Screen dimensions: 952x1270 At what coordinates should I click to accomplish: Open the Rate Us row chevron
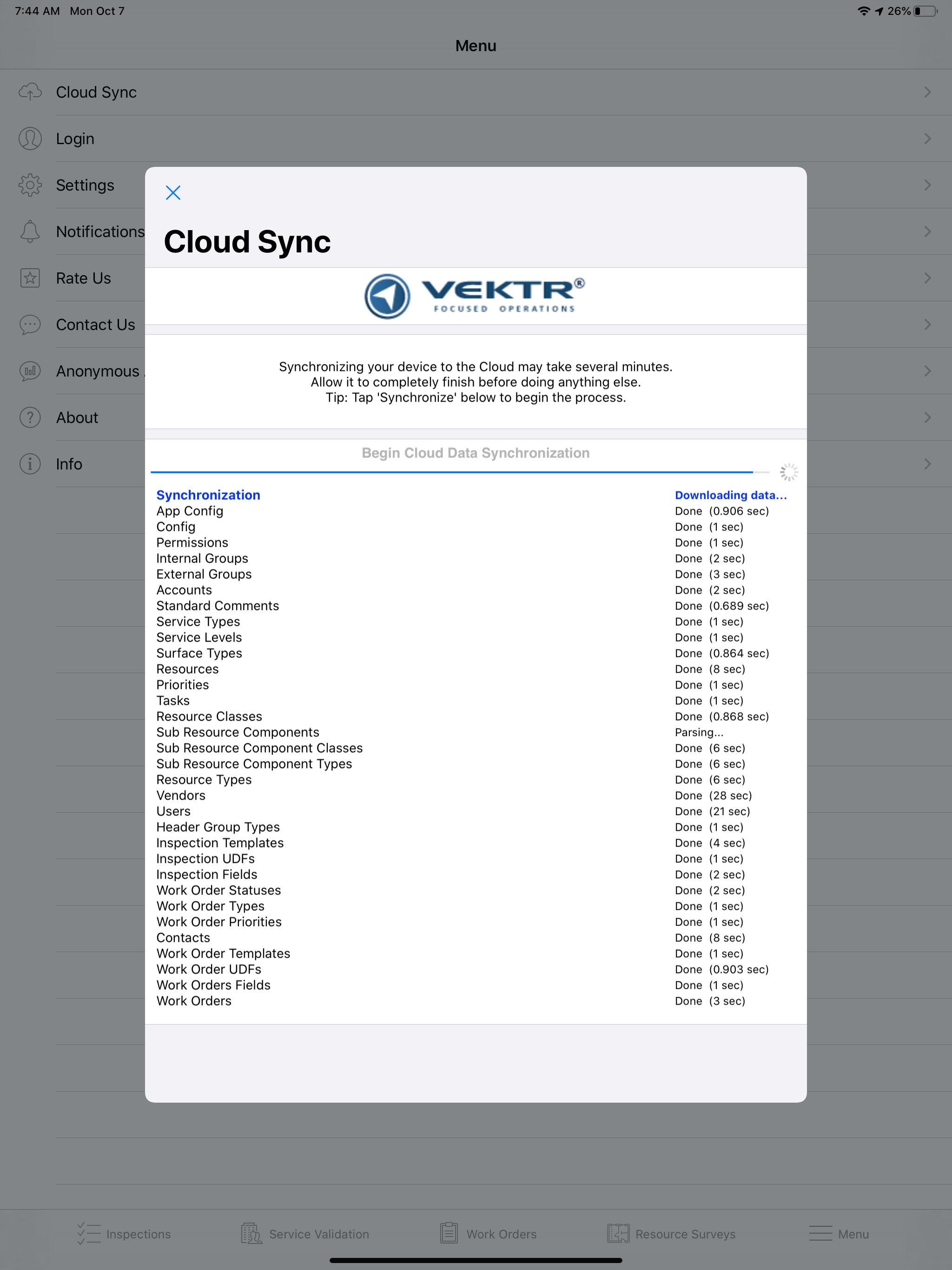pos(927,278)
